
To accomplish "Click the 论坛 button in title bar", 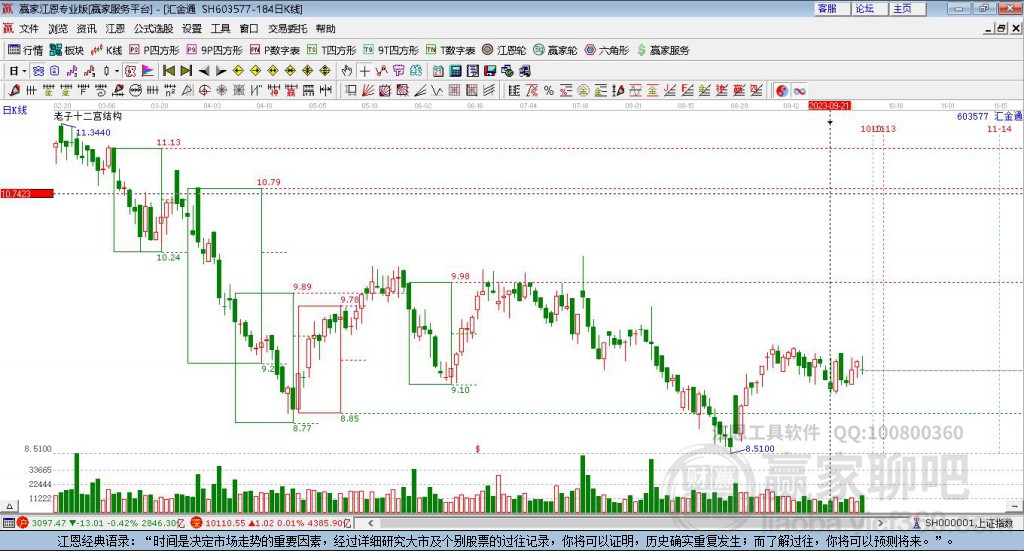I will coord(869,8).
